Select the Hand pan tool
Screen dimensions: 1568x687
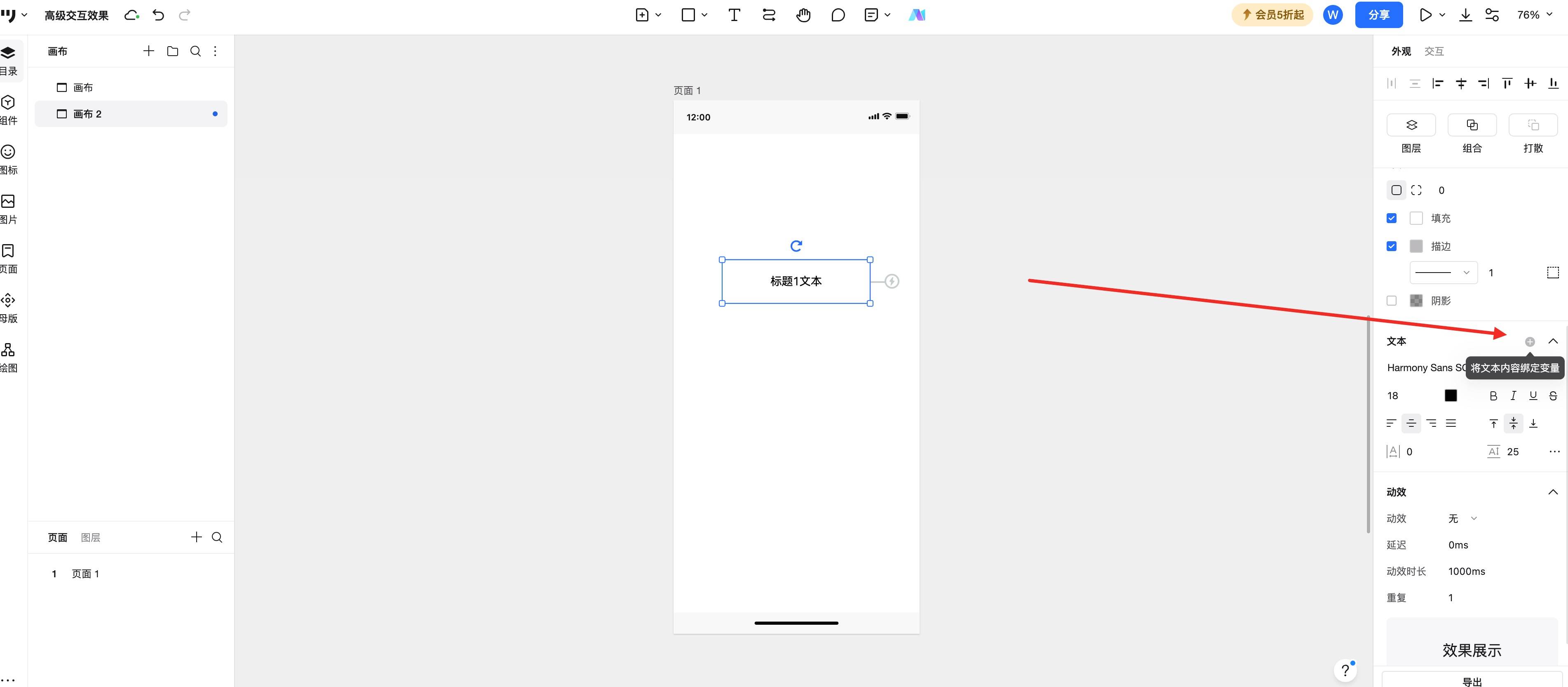[803, 15]
